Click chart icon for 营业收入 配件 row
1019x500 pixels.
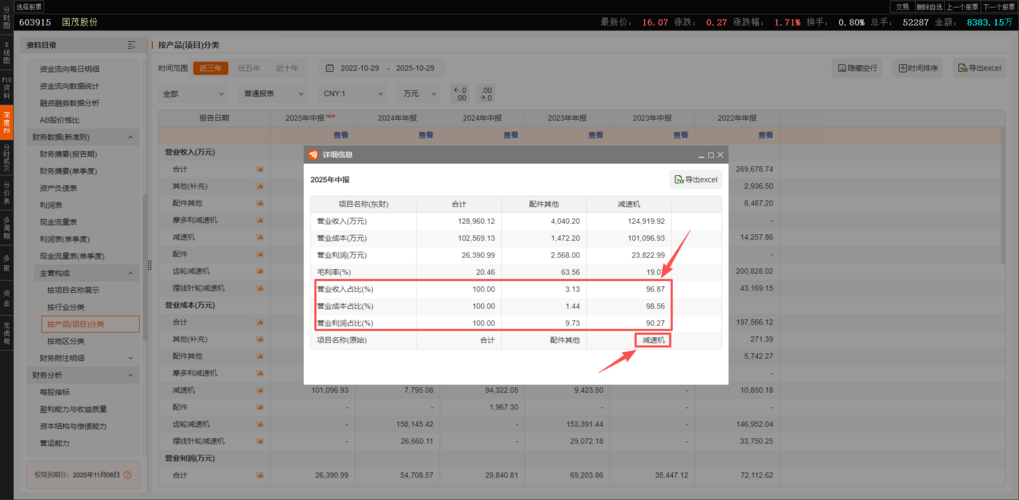click(260, 254)
